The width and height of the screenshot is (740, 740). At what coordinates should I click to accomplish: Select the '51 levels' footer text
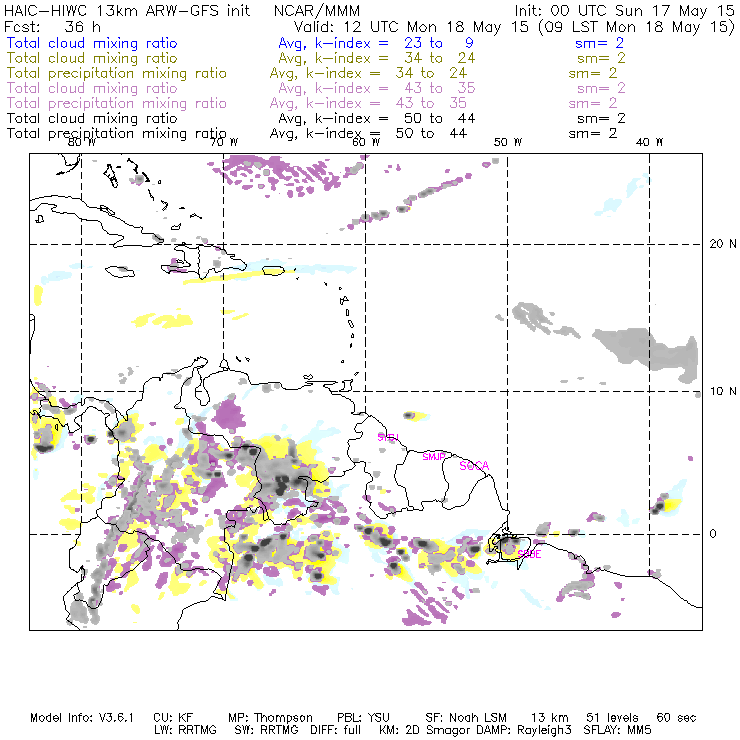(x=612, y=718)
